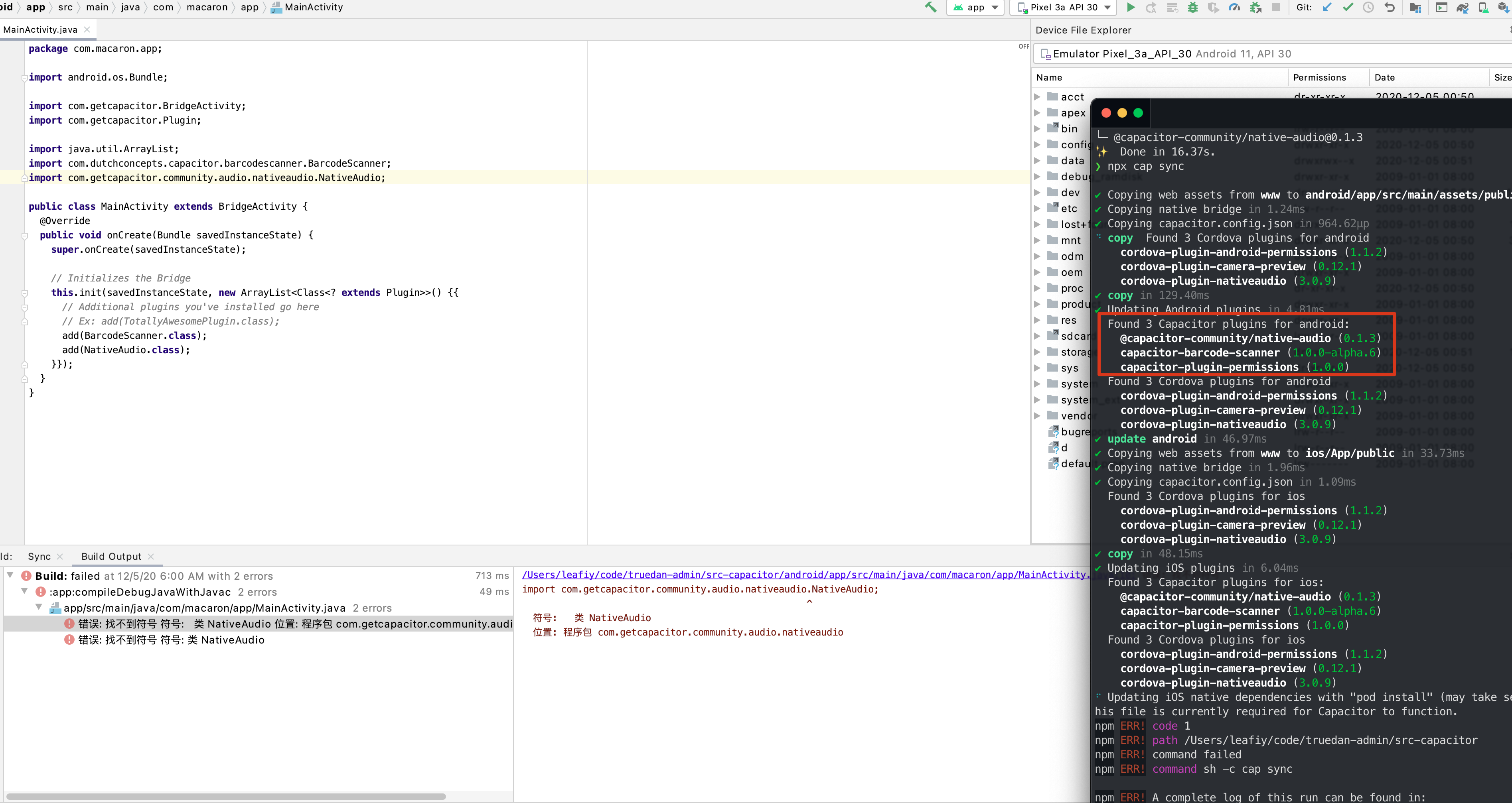Collapse the app:compileDebugJavaWithJavac build node
This screenshot has height=803, width=1512.
(x=24, y=592)
